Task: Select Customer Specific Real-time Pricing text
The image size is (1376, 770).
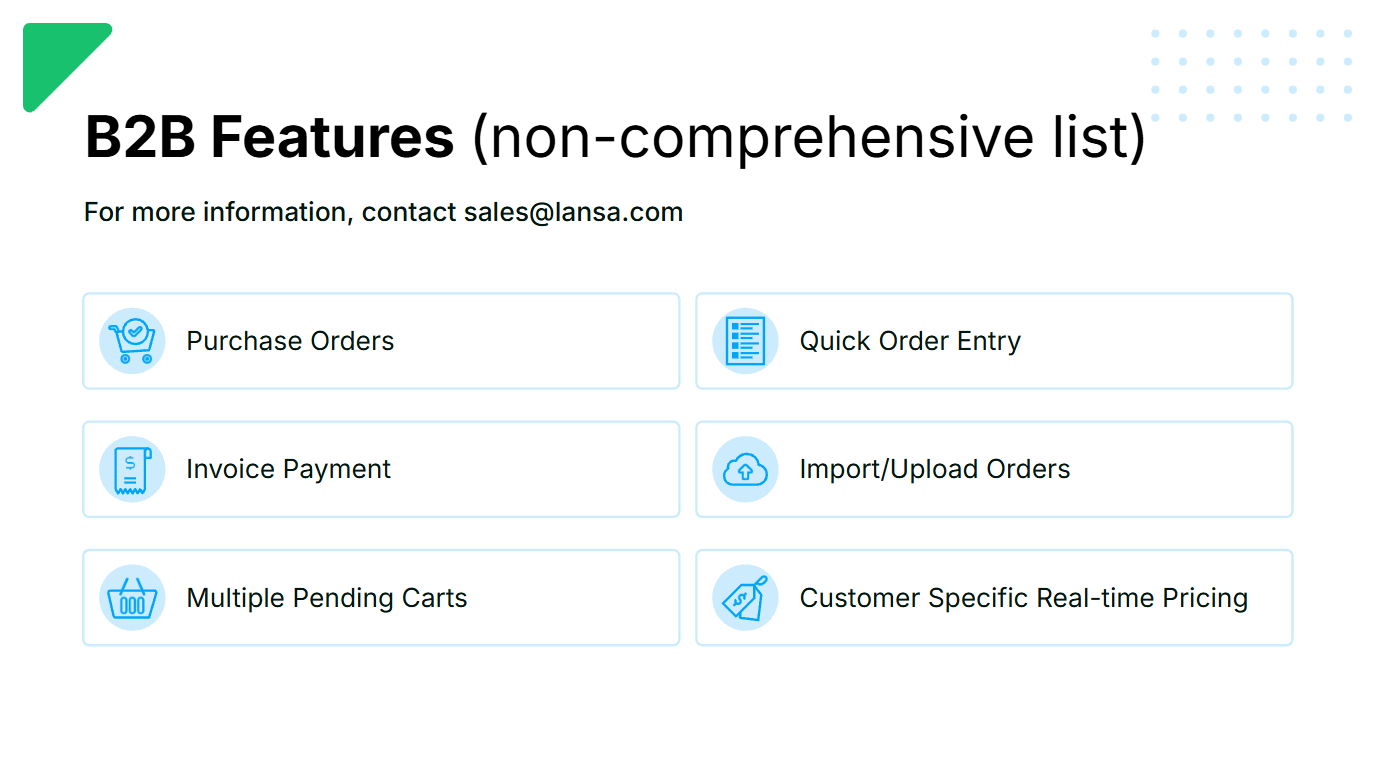Action: [x=1023, y=598]
